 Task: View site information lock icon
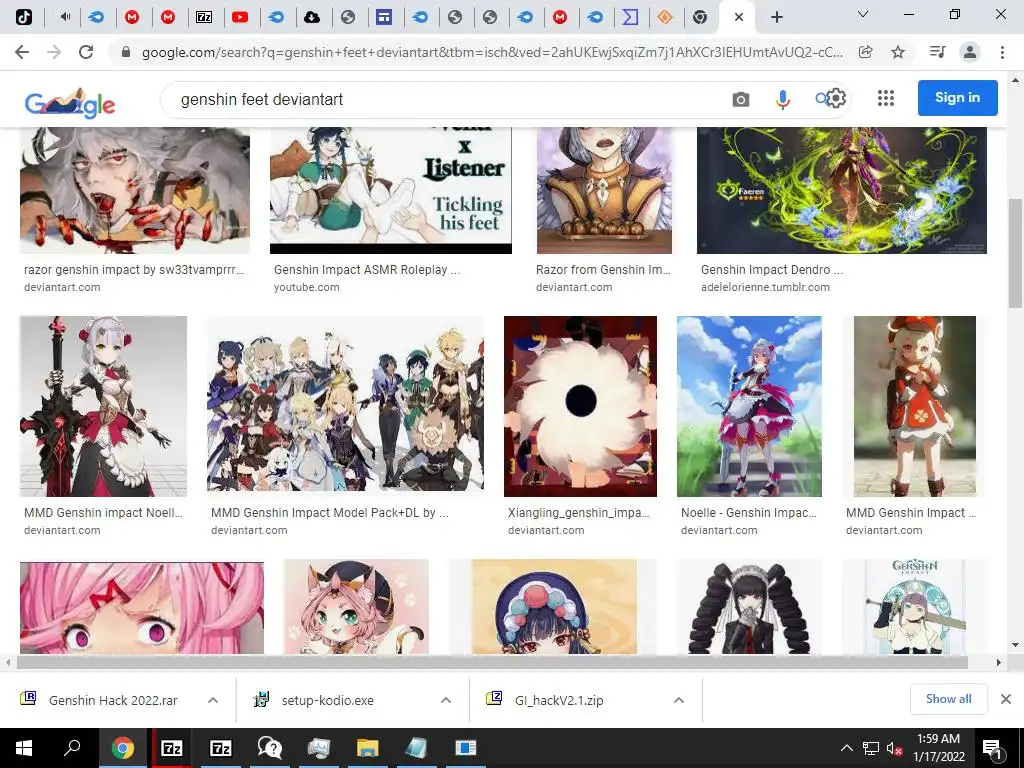point(126,52)
